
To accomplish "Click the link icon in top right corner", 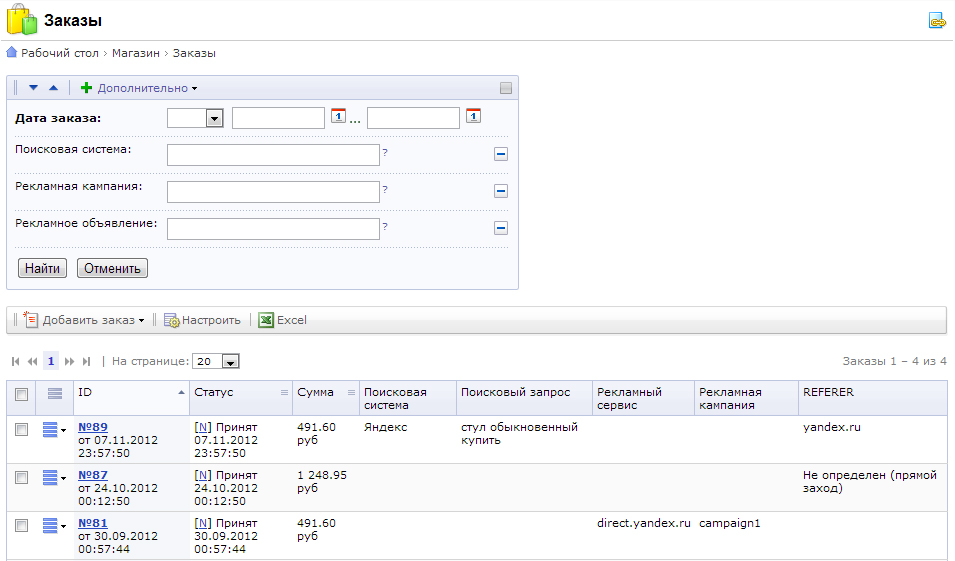I will point(936,20).
